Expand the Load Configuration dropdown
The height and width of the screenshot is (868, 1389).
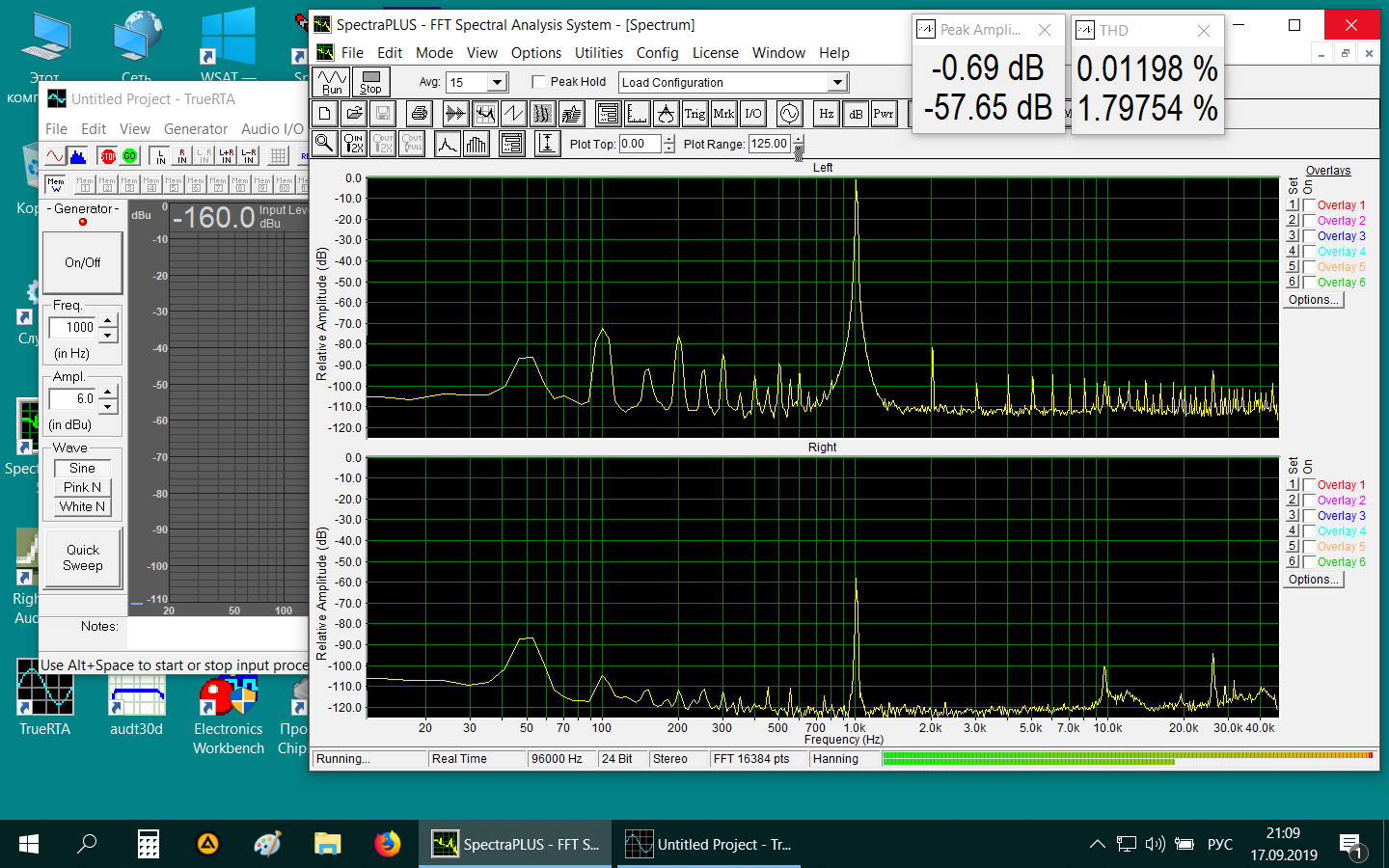[838, 83]
